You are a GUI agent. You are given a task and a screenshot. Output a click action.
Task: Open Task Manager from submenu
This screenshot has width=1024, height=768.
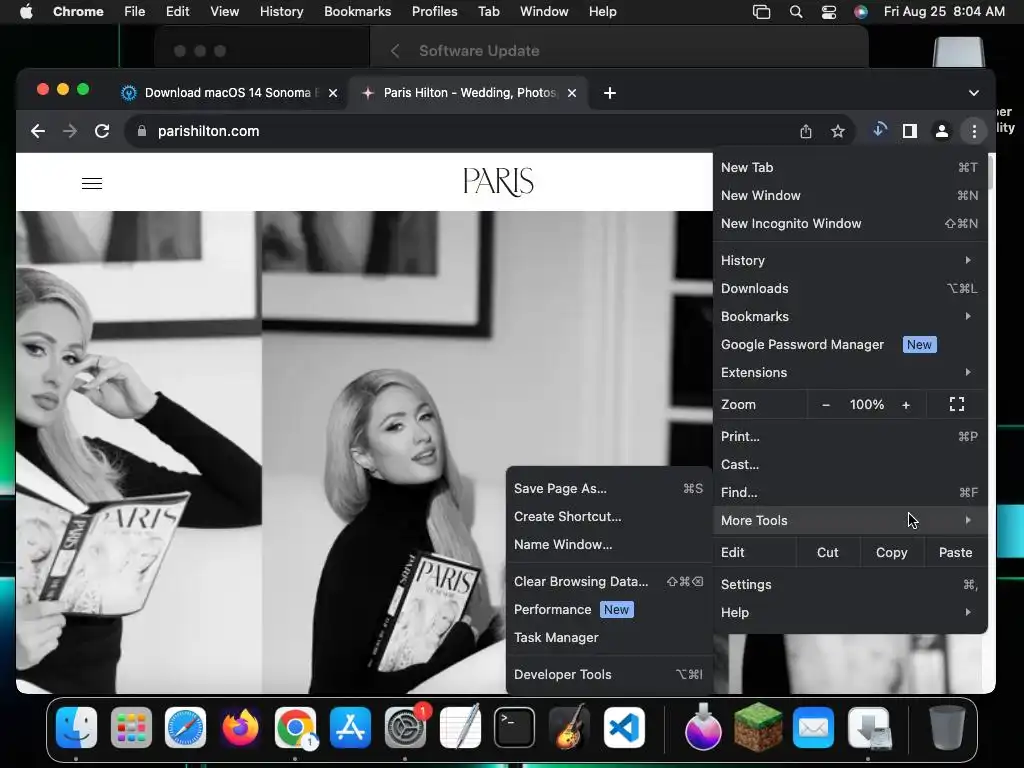pyautogui.click(x=608, y=638)
